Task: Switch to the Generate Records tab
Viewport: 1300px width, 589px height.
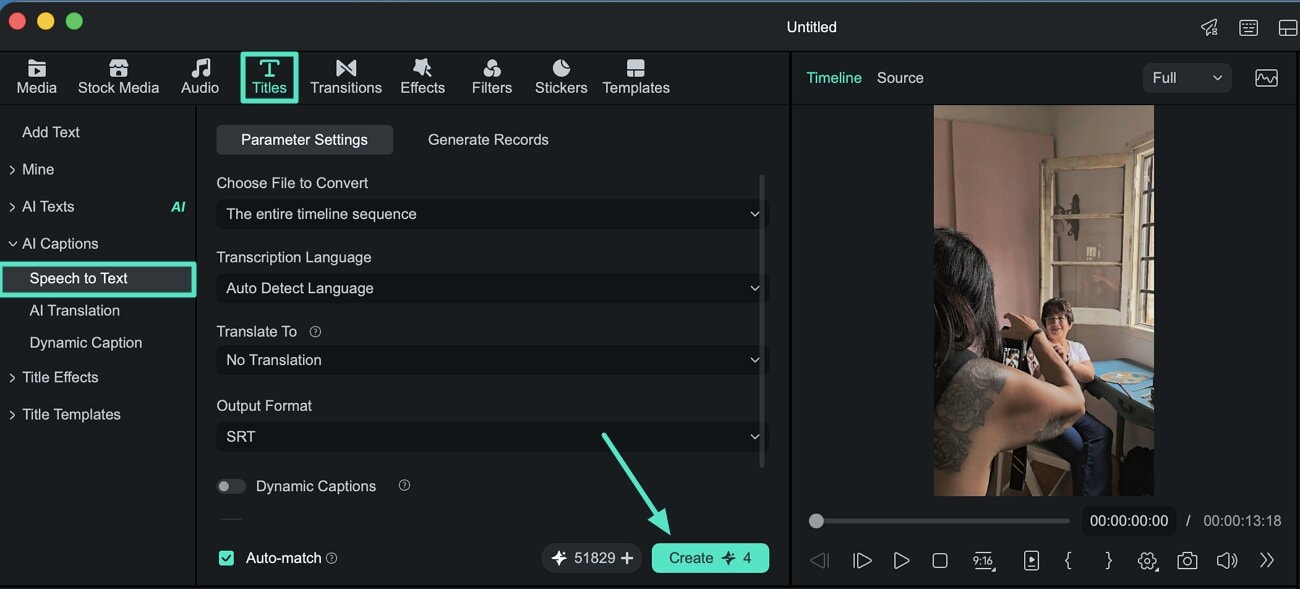Action: [x=488, y=140]
